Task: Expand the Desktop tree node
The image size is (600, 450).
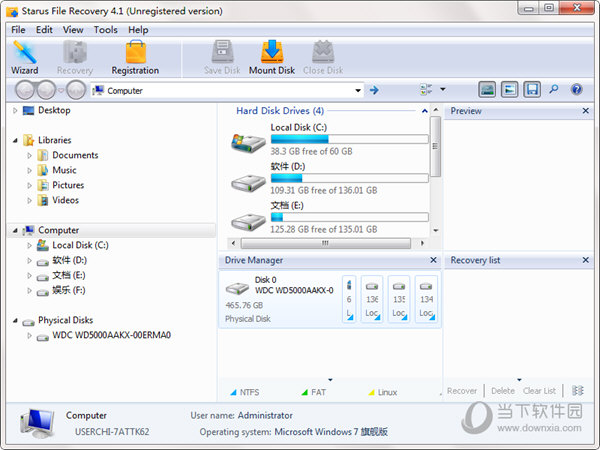Action: pyautogui.click(x=15, y=111)
